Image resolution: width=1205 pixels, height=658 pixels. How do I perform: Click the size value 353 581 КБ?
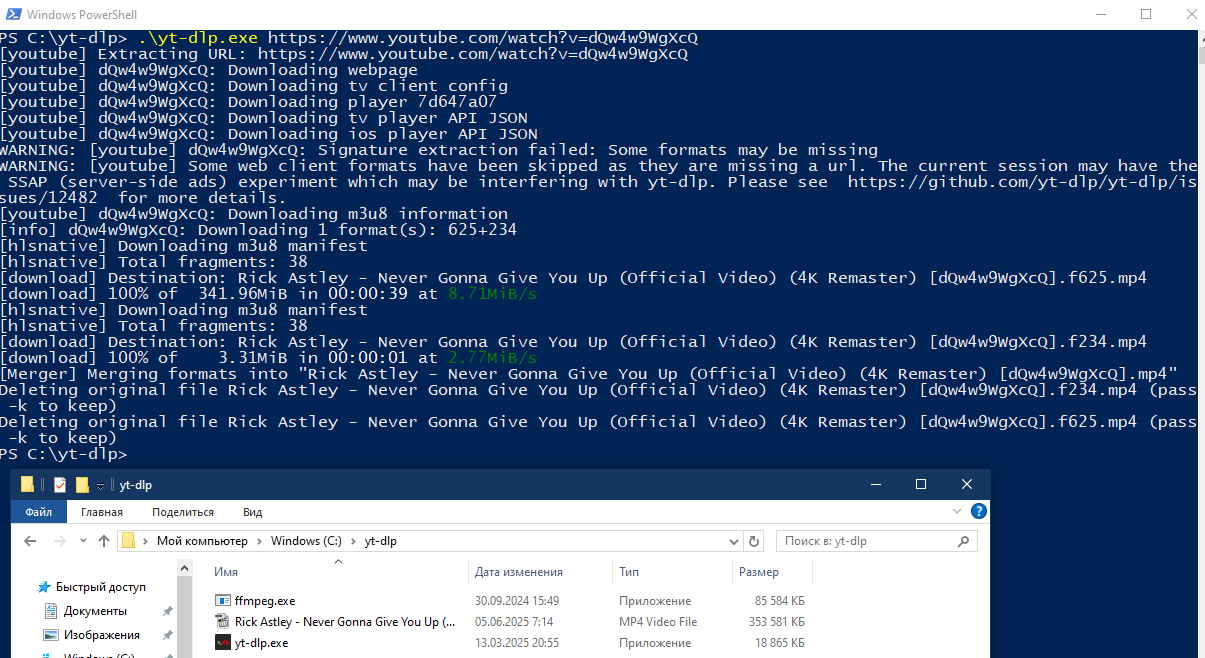[x=776, y=622]
